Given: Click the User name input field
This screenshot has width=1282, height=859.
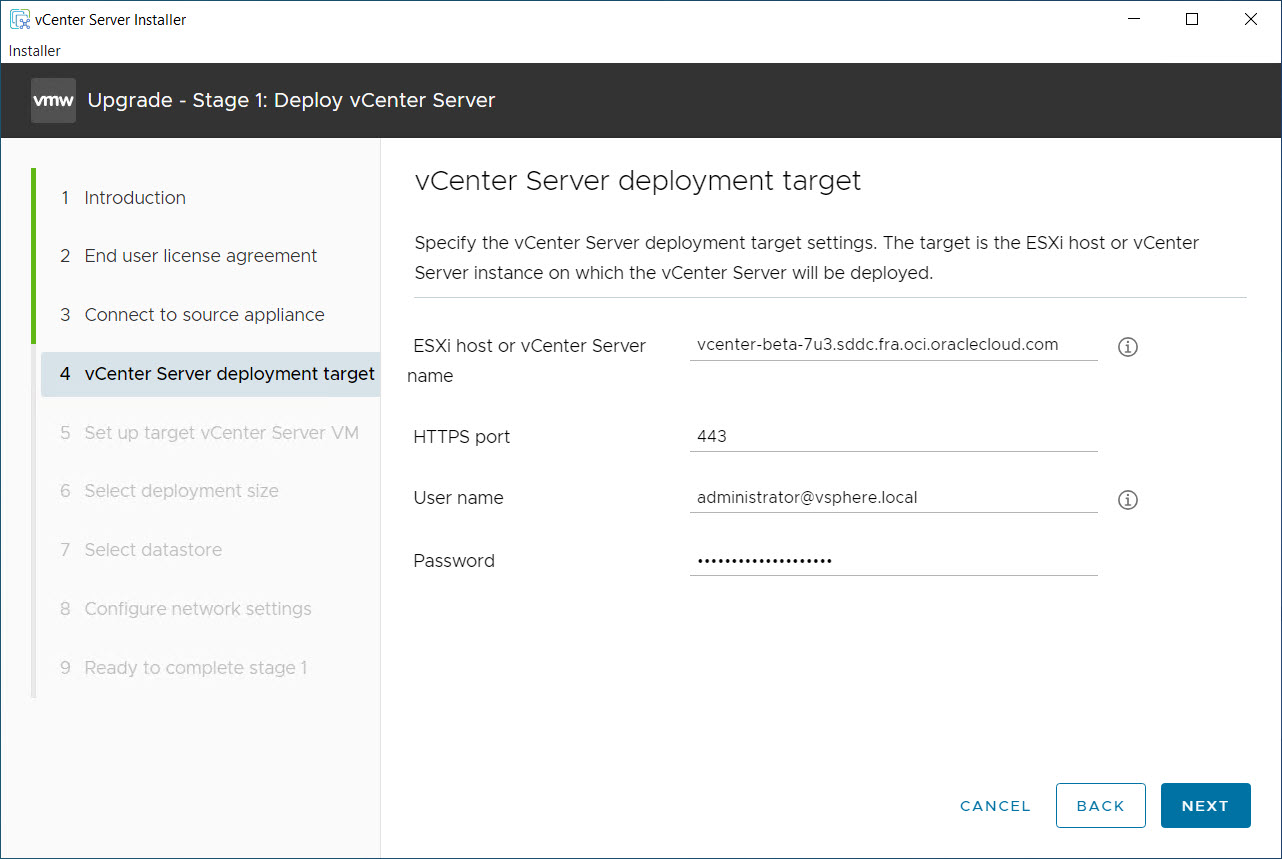Looking at the screenshot, I should tap(893, 498).
